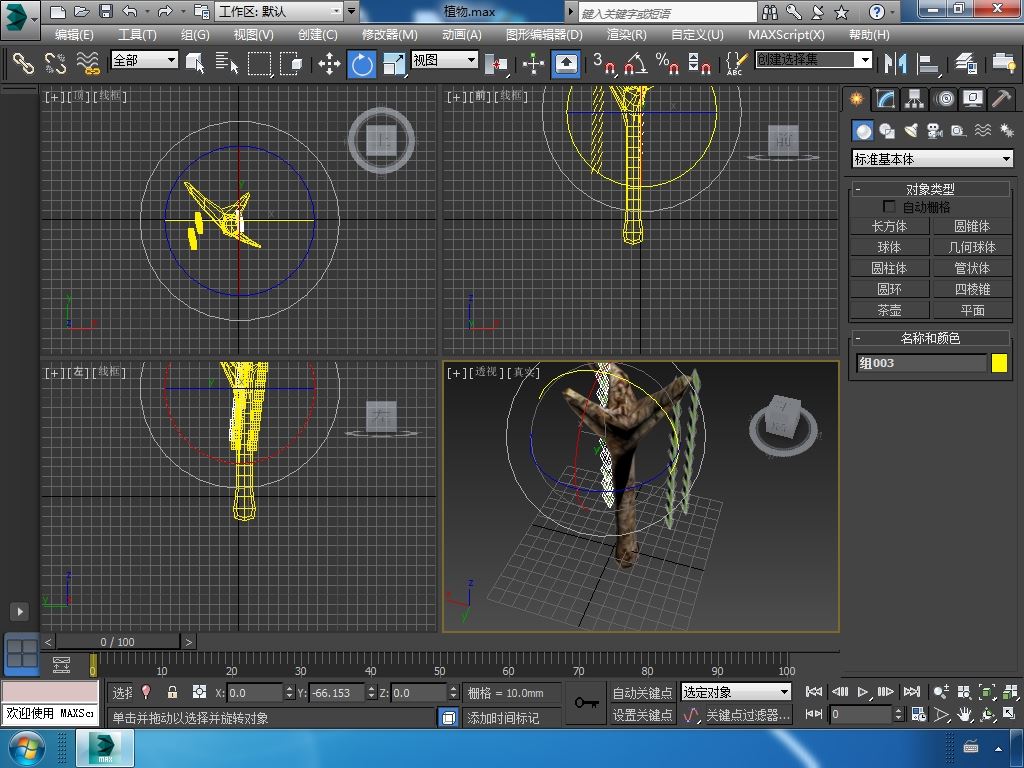Switch to the Utilities hammer tab
The image size is (1024, 768).
[x=1001, y=99]
